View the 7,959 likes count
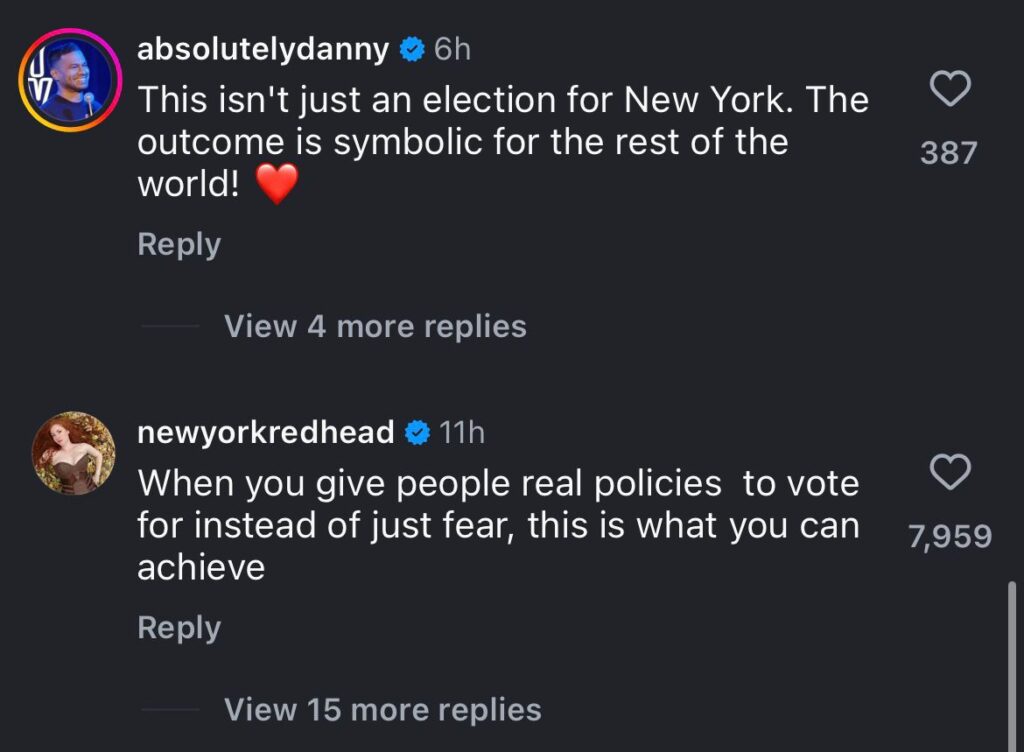 [x=949, y=537]
